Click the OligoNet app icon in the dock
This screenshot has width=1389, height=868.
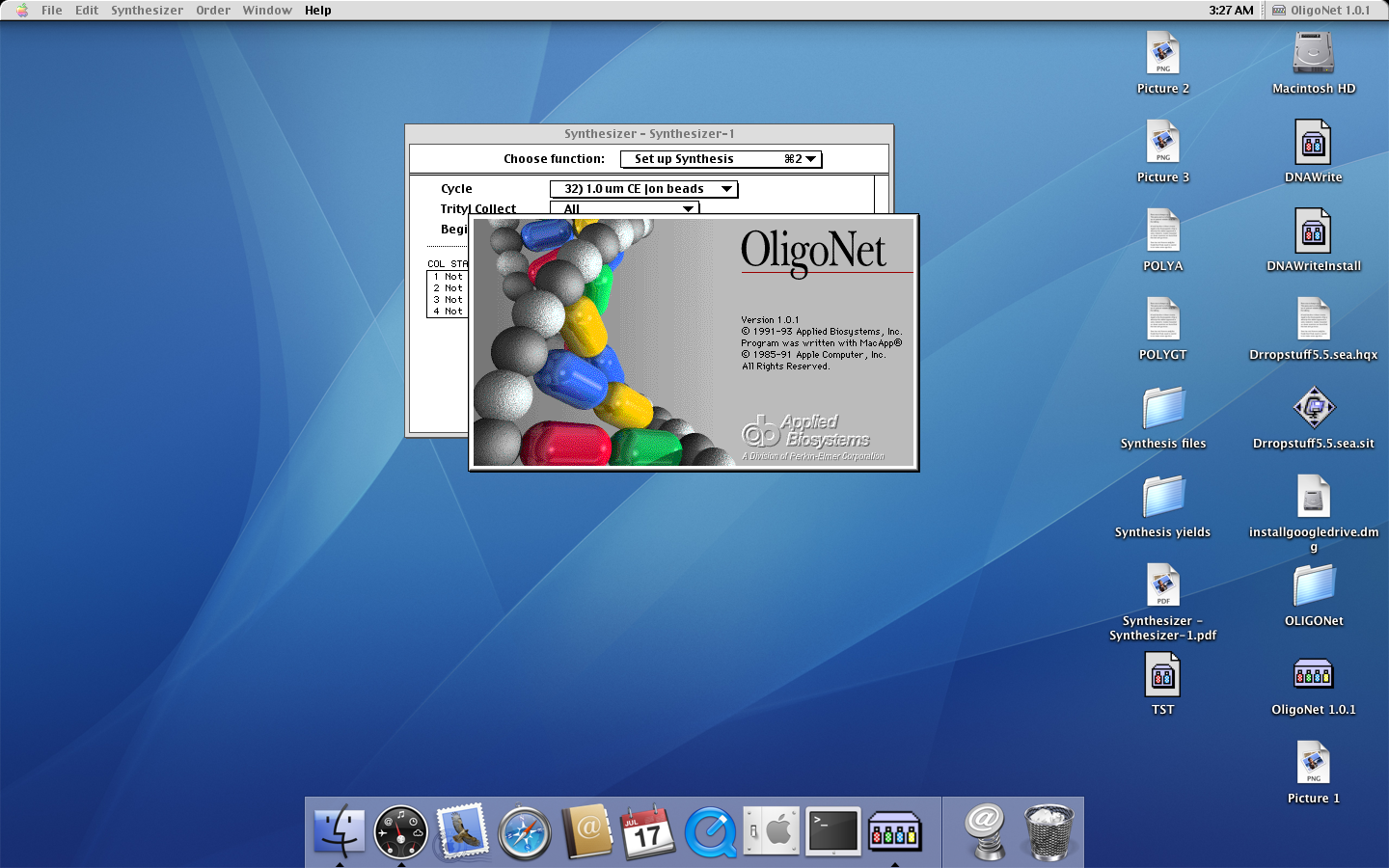894,831
